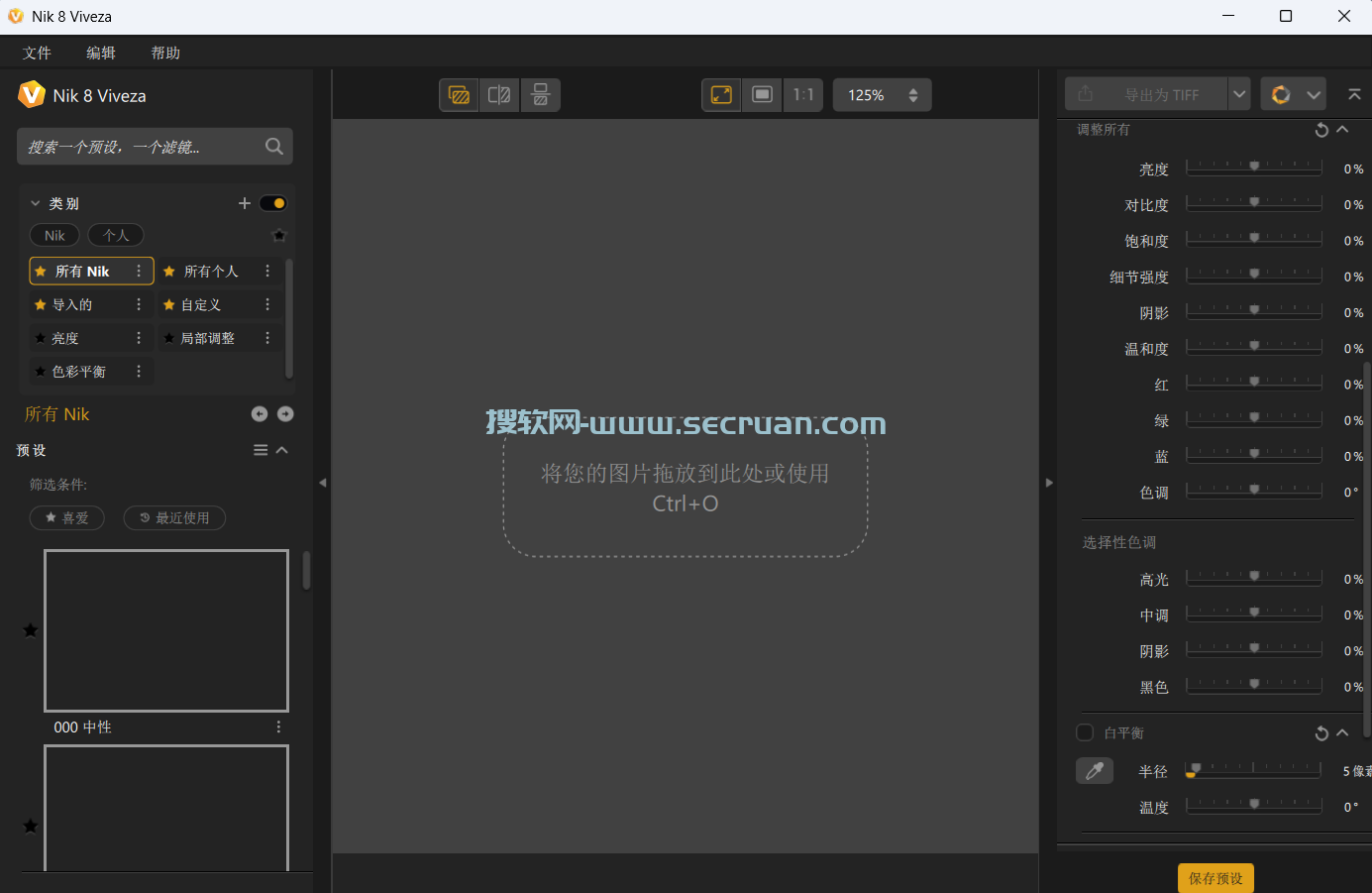Toggle the 个人 filter pill
The image size is (1372, 893).
click(x=116, y=236)
